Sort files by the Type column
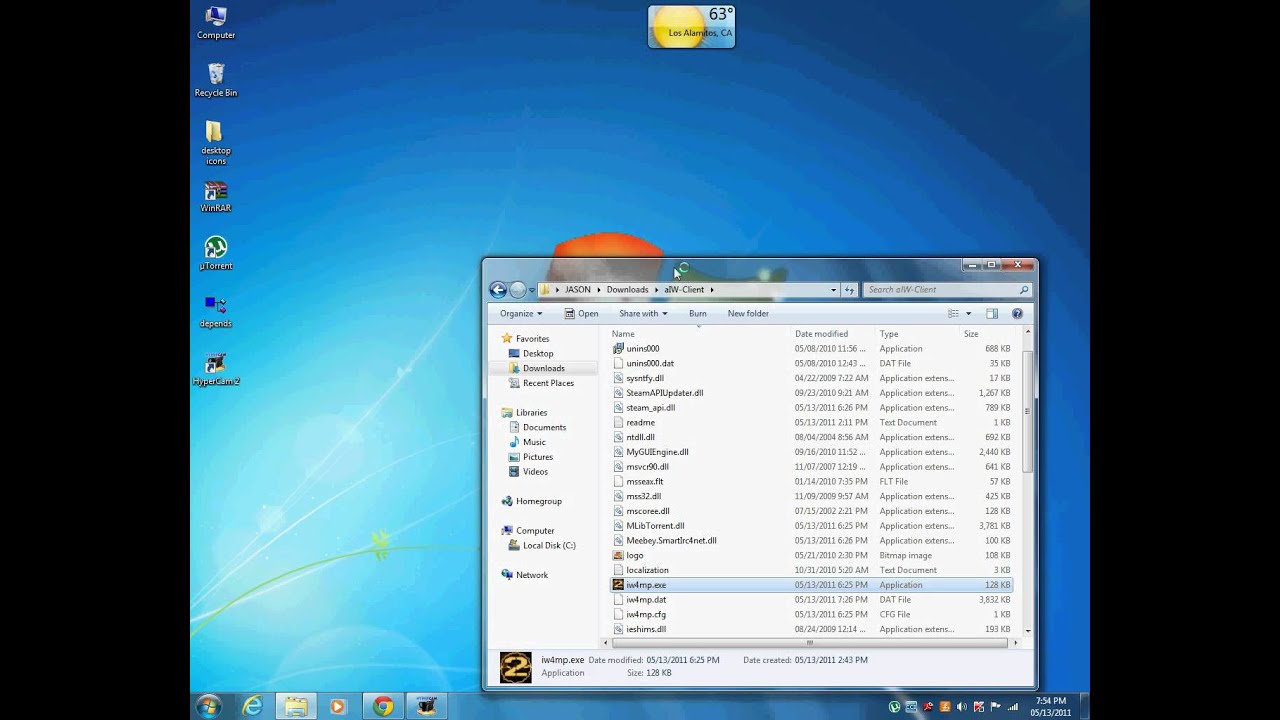 pyautogui.click(x=918, y=334)
